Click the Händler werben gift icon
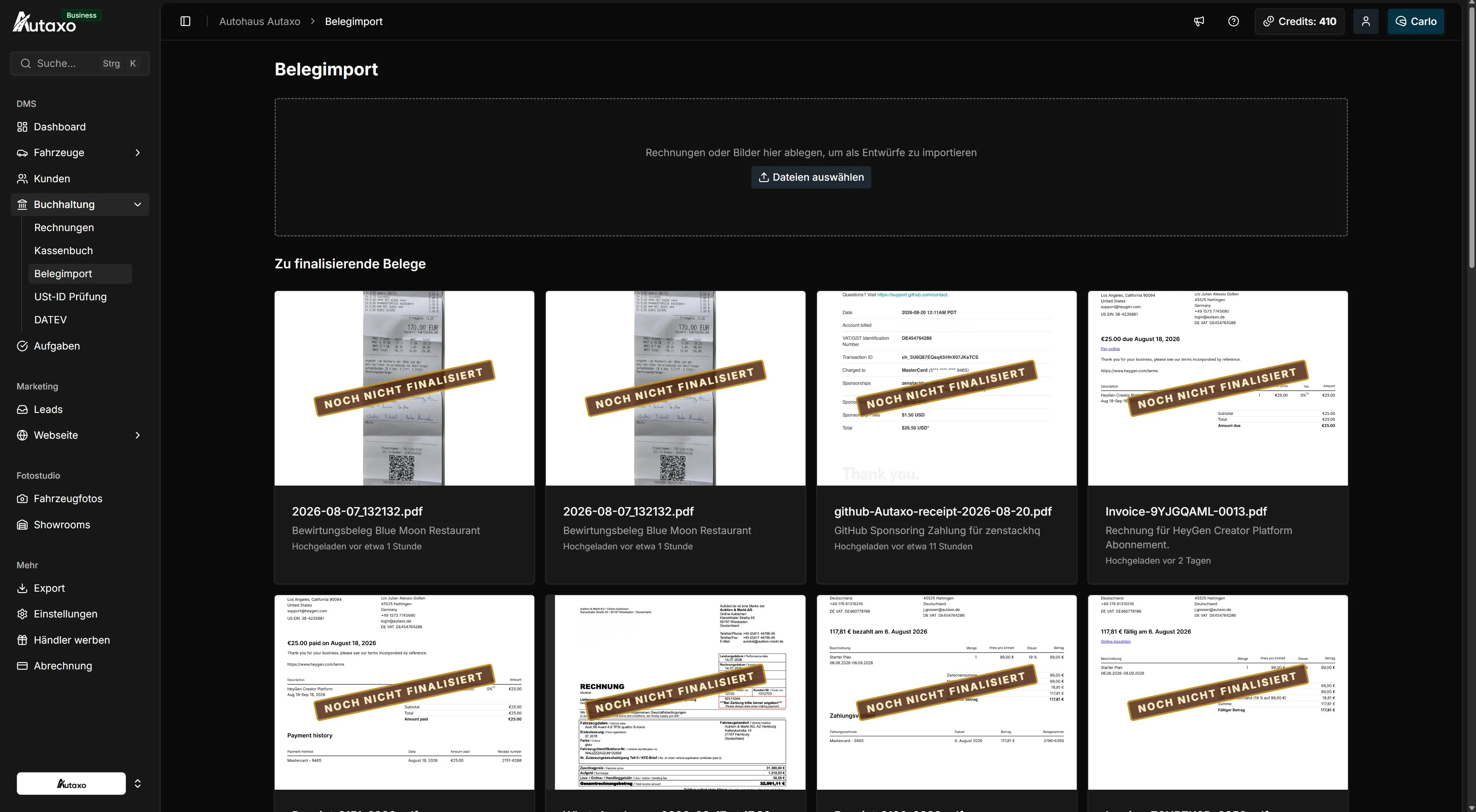The width and height of the screenshot is (1476, 812). pyautogui.click(x=22, y=640)
